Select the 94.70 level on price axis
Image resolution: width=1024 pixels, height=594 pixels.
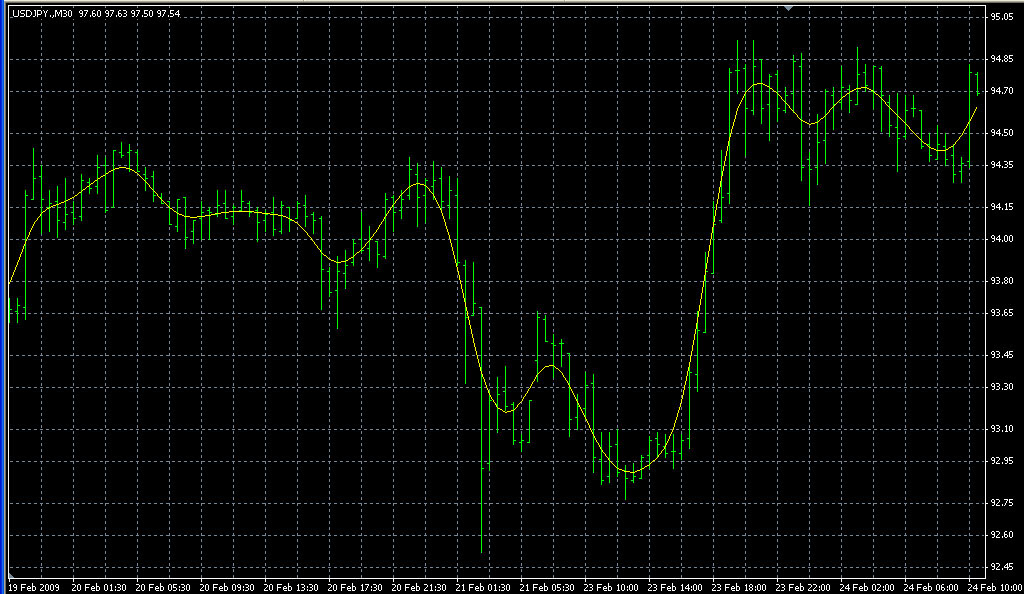pyautogui.click(x=1002, y=91)
